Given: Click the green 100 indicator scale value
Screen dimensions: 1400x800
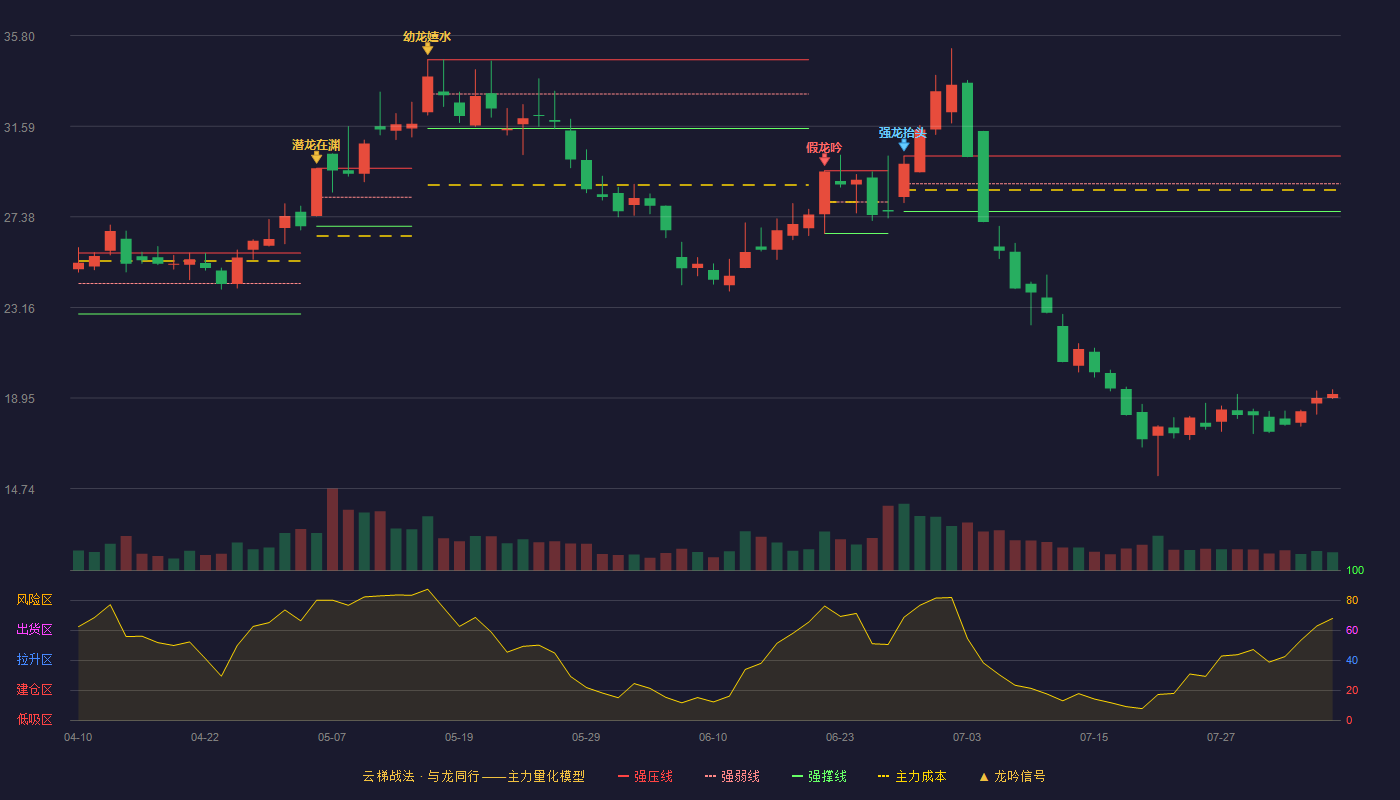Looking at the screenshot, I should [1355, 570].
